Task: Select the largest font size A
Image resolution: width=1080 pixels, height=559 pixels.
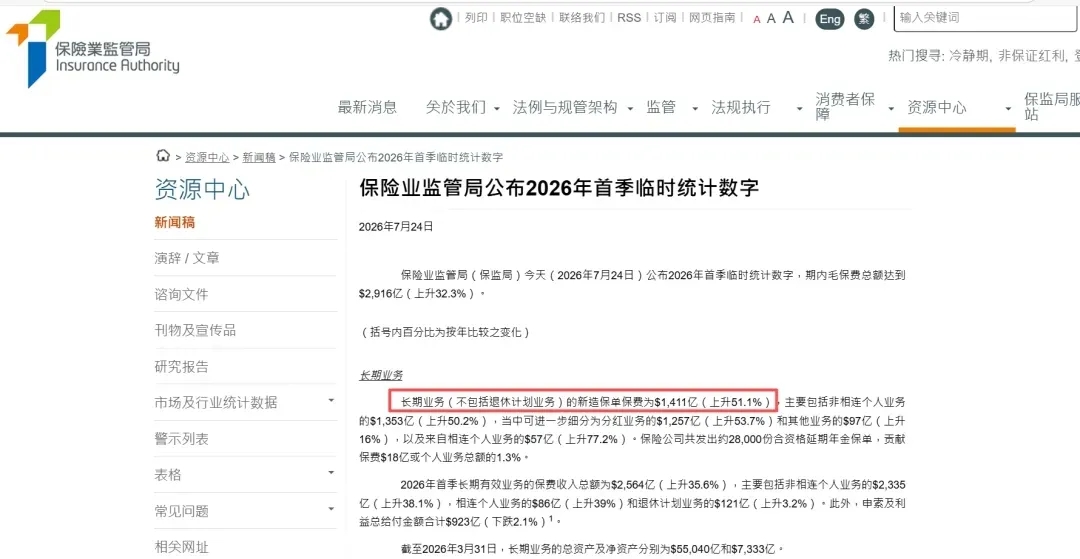Action: 788,18
